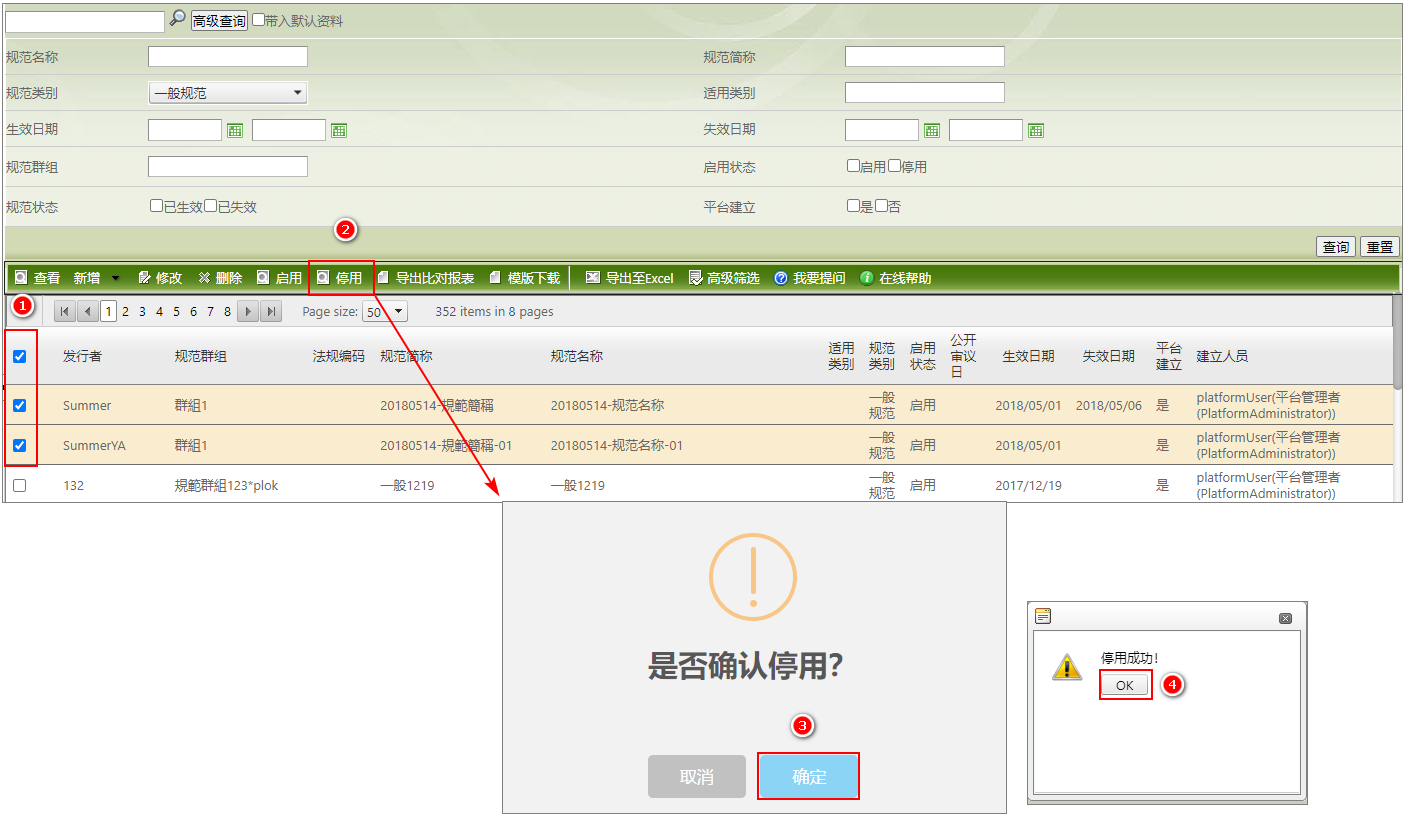Click the magnifier search icon
Viewport: 1404px width, 823px height.
(x=177, y=18)
